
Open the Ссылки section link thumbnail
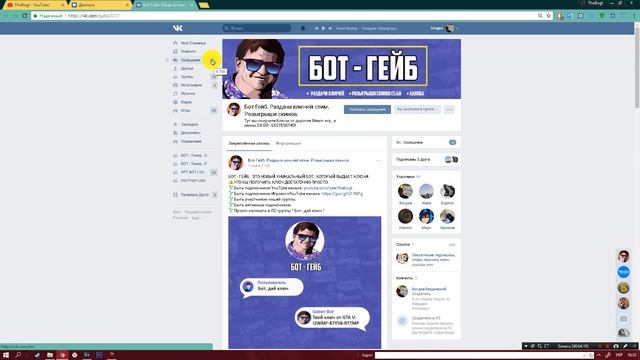click(x=402, y=258)
